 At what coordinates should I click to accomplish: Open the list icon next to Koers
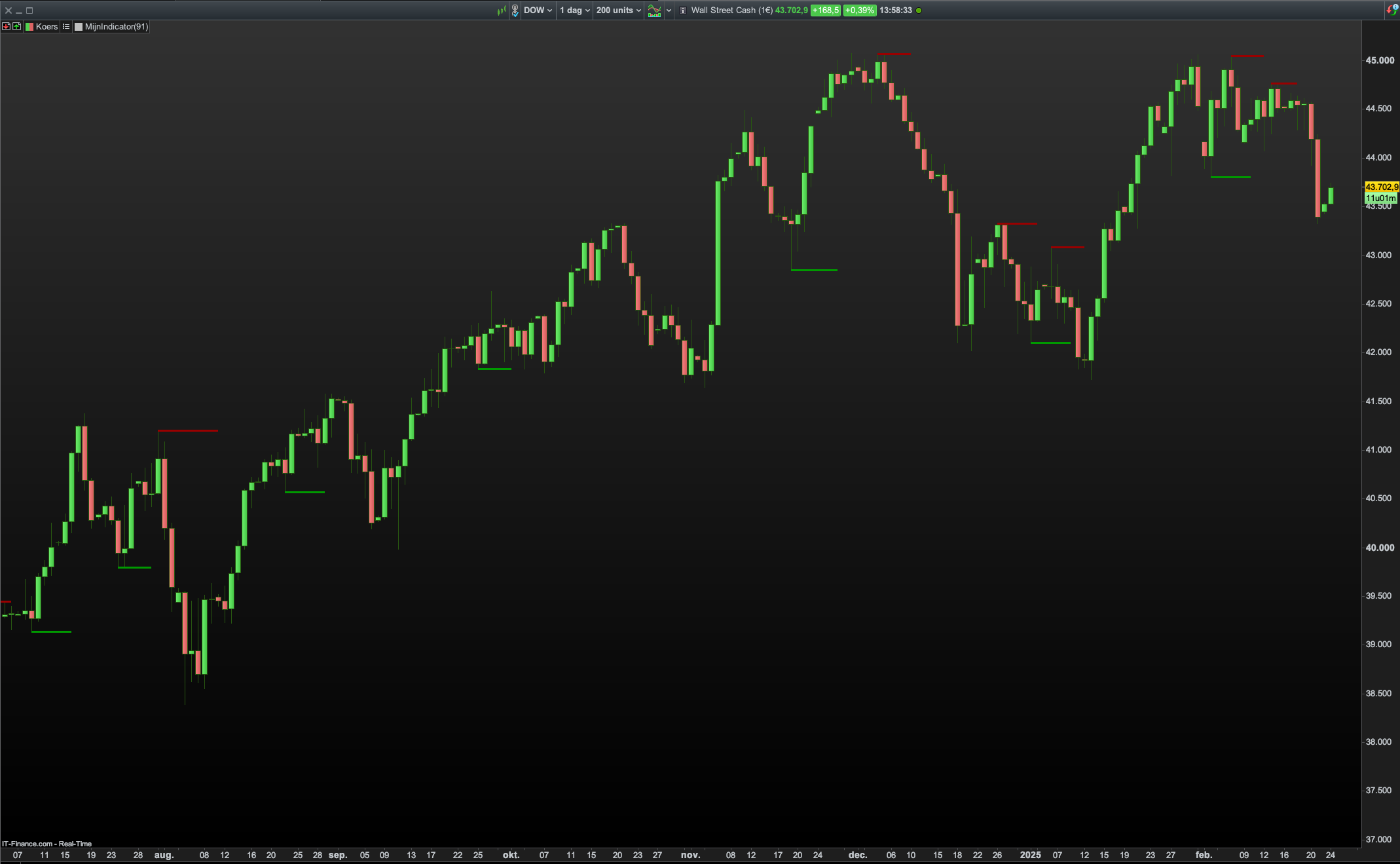click(66, 27)
